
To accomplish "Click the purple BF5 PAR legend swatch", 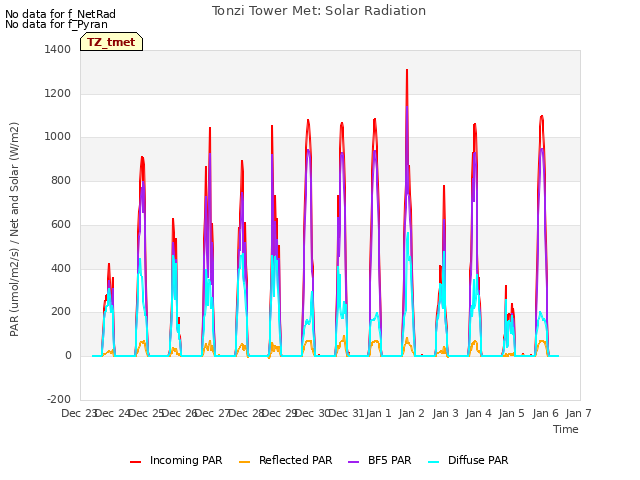I will click(x=353, y=462).
